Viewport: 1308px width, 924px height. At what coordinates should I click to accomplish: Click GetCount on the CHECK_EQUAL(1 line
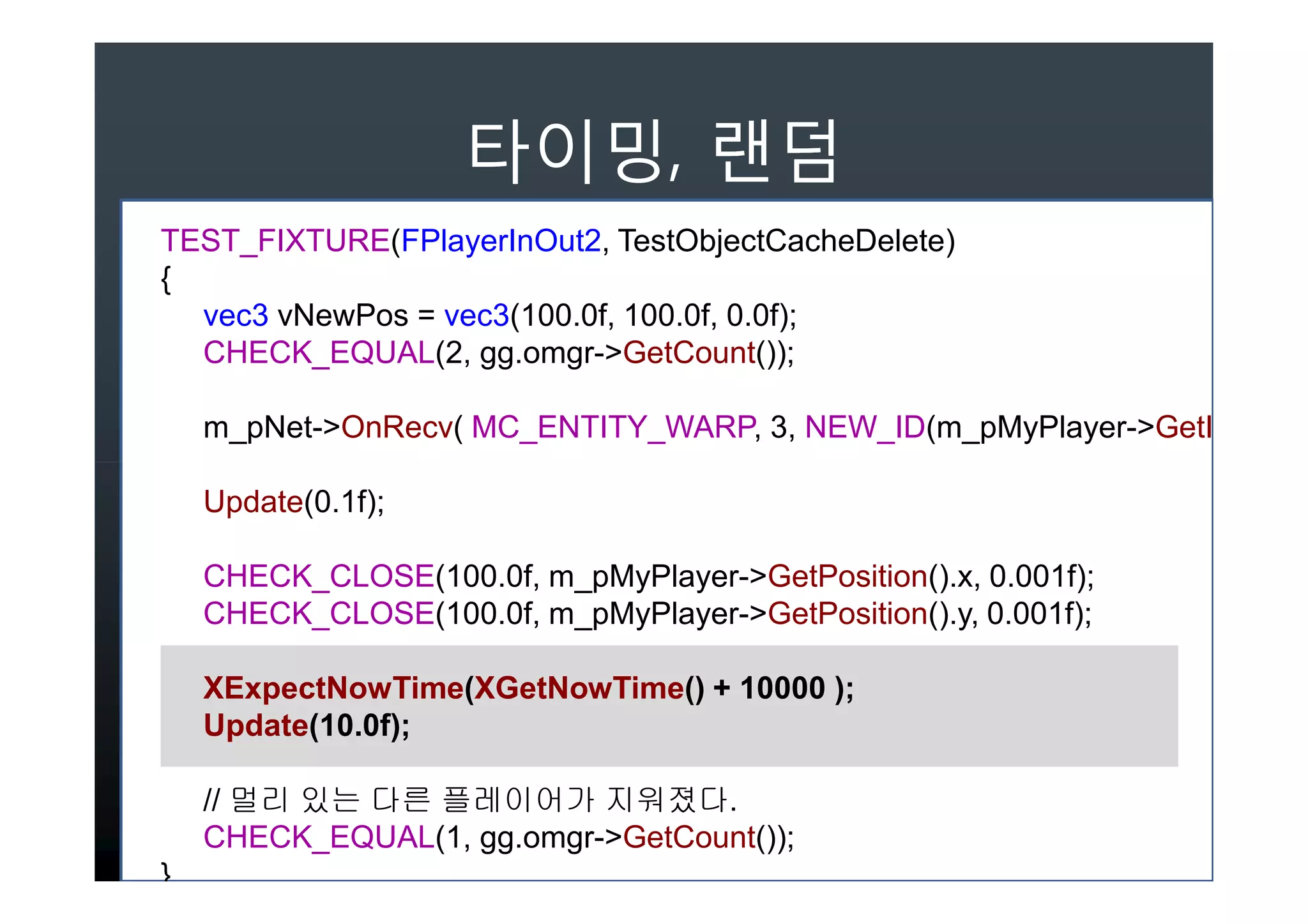click(x=689, y=837)
